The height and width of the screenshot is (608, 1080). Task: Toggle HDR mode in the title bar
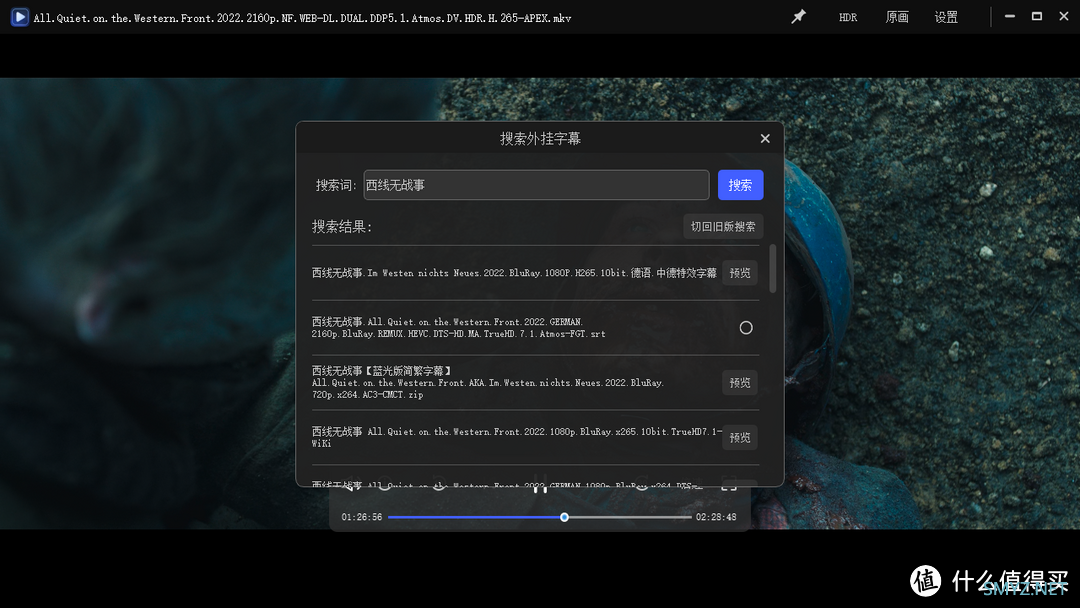pyautogui.click(x=848, y=17)
